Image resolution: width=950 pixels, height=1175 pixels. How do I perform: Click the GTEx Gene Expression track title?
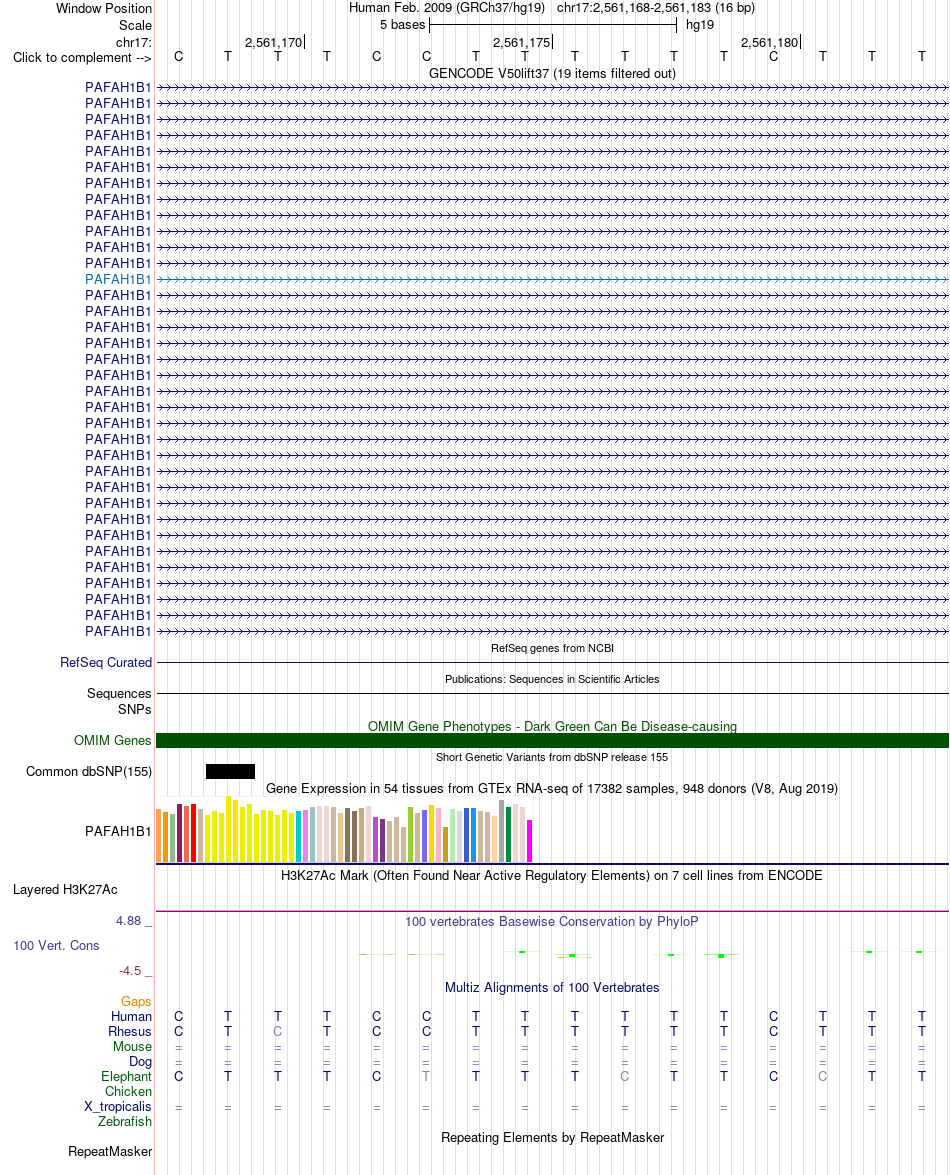(x=552, y=788)
